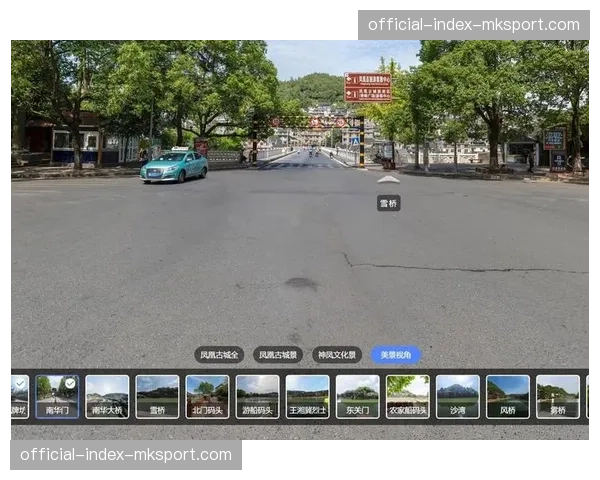Click the 雪桥 navigation arrow on road
The width and height of the screenshot is (600, 480).
pos(388,179)
